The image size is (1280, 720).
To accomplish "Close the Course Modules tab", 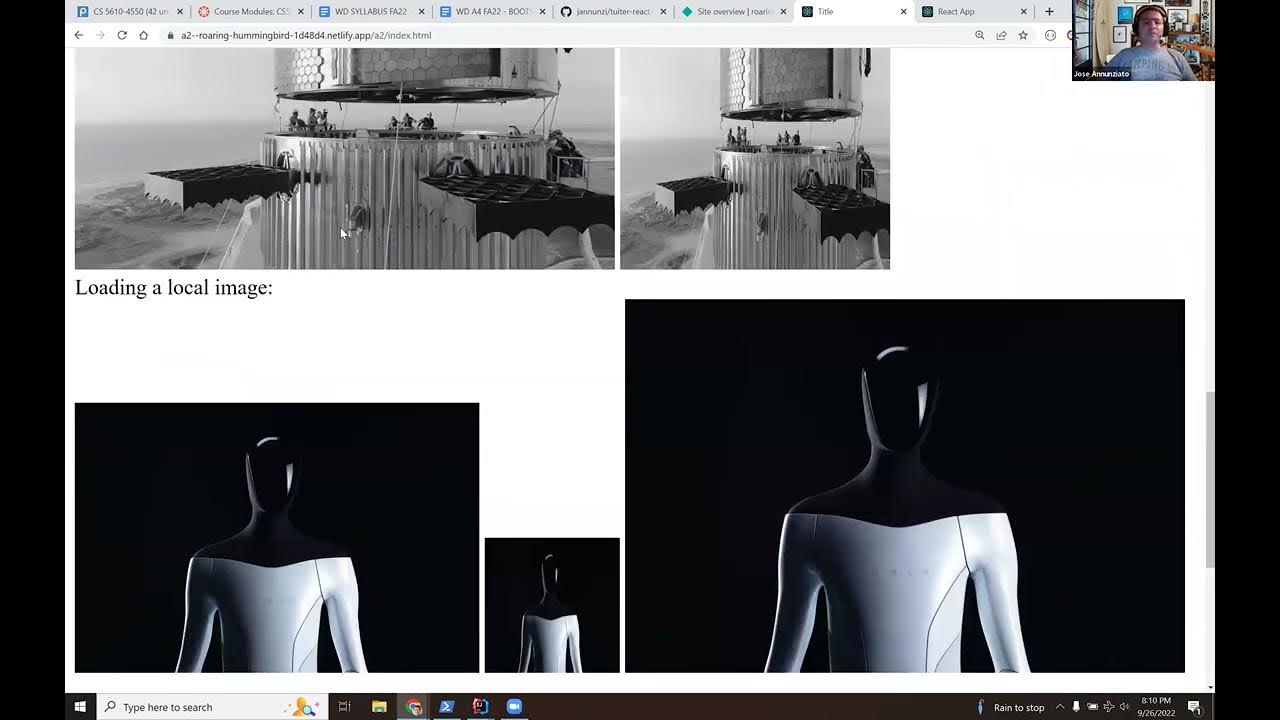I will coord(300,12).
